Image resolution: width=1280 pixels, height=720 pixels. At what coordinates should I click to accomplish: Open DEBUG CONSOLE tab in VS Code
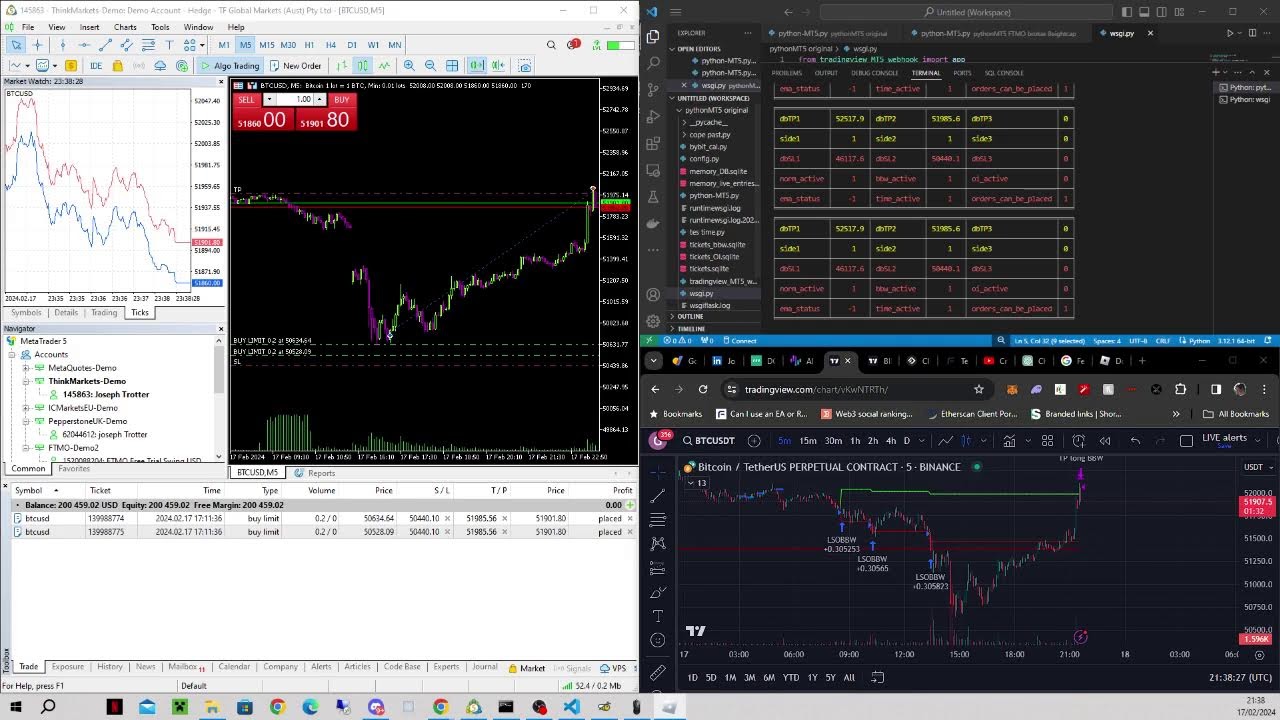pyautogui.click(x=873, y=73)
